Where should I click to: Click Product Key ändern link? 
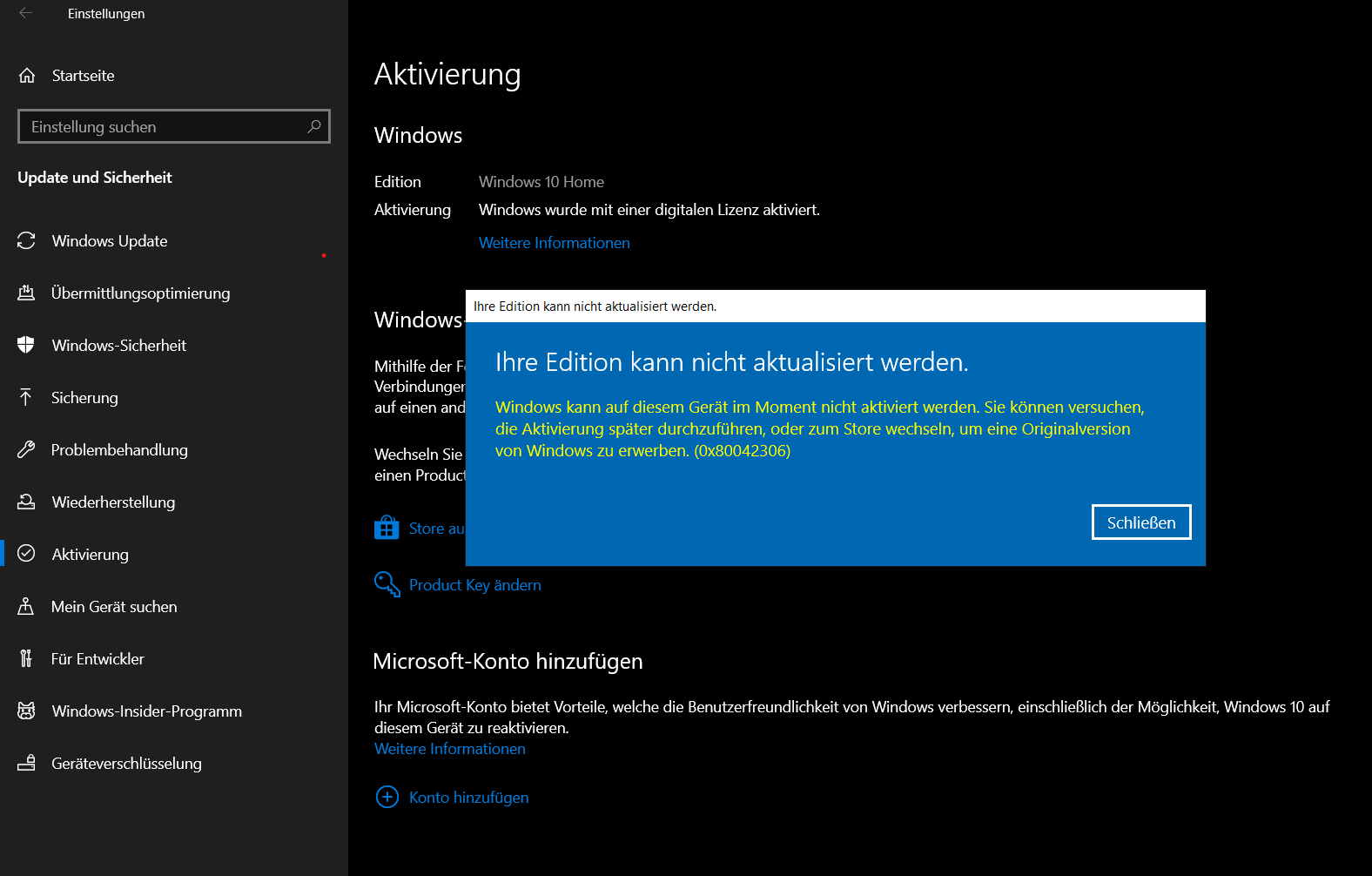click(x=475, y=585)
